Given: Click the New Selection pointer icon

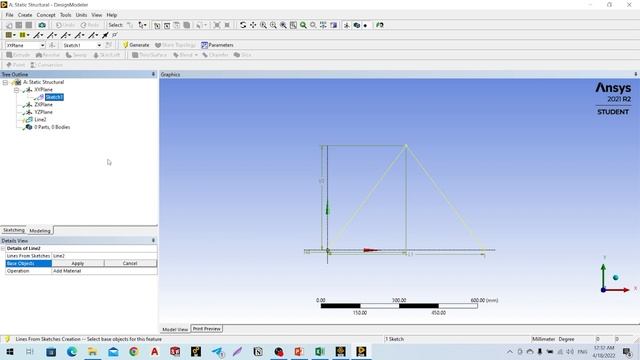Looking at the screenshot, I should click(130, 25).
